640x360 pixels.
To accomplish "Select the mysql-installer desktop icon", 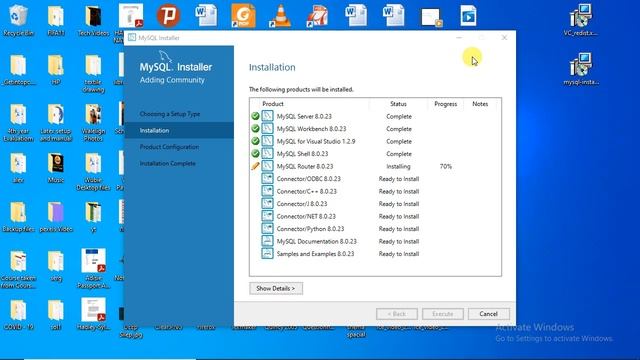I will pos(581,69).
